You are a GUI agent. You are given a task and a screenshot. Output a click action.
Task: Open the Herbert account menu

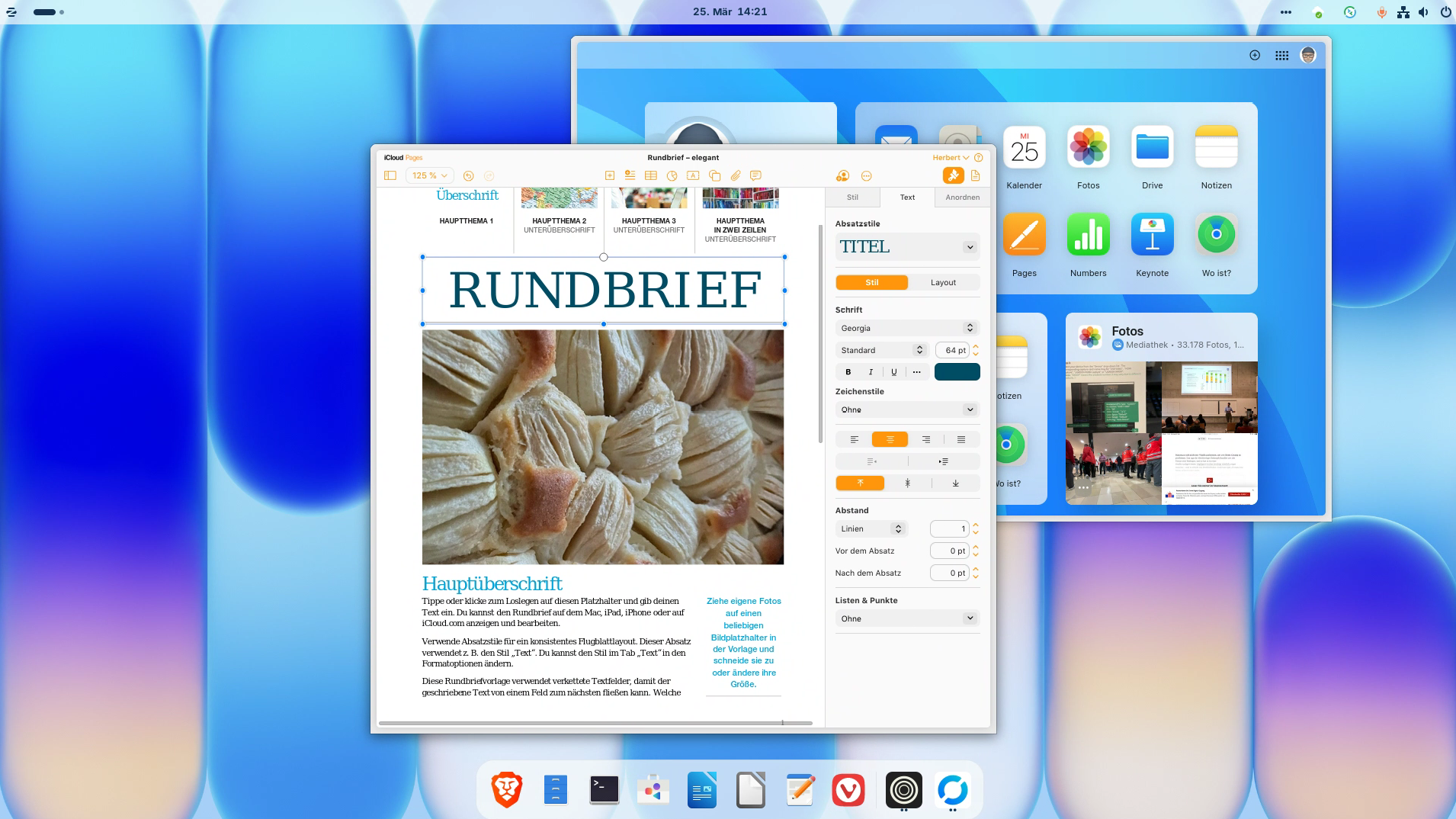tap(951, 158)
